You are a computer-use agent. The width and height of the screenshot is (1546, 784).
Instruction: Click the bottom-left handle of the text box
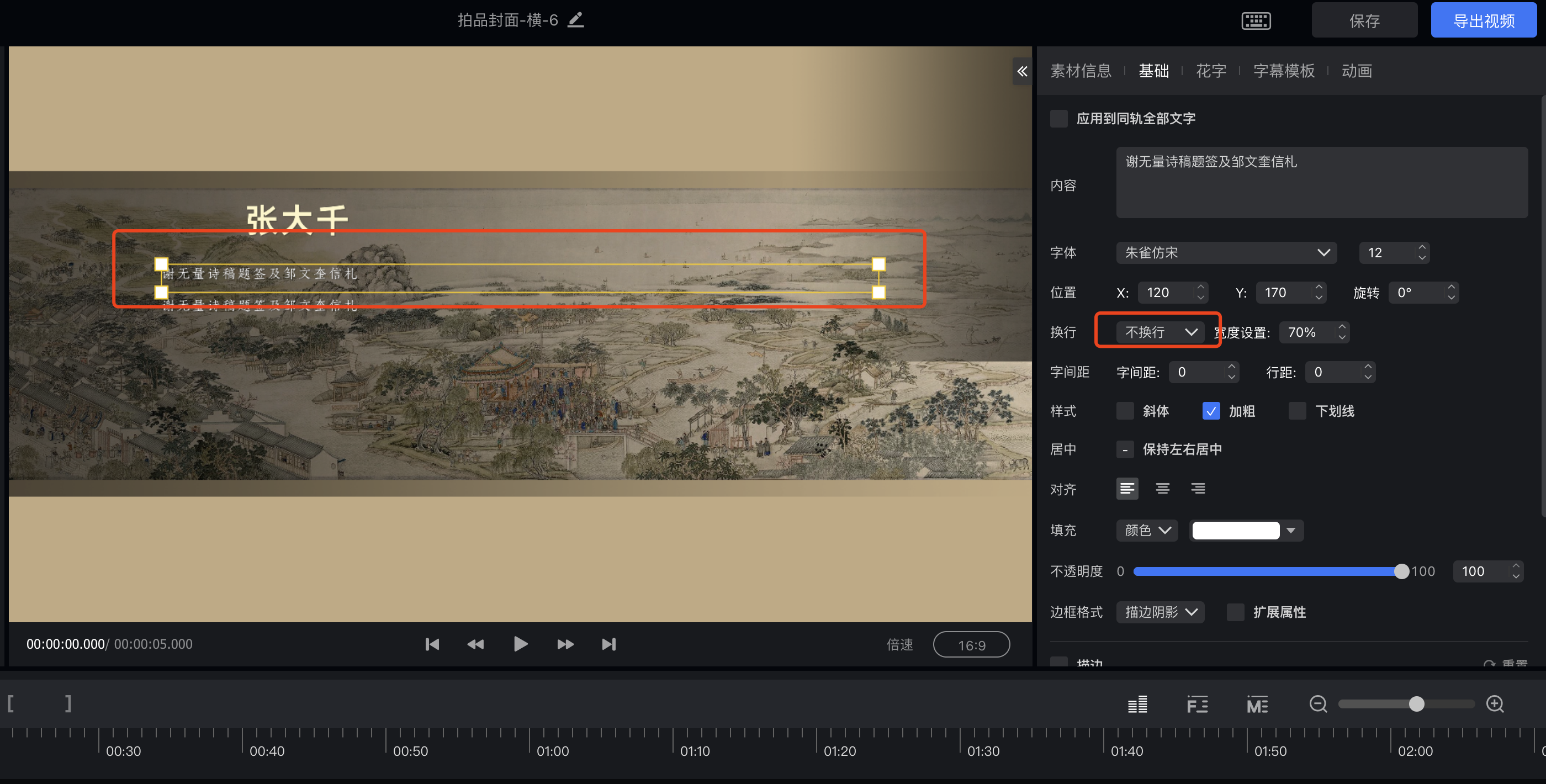[x=161, y=293]
